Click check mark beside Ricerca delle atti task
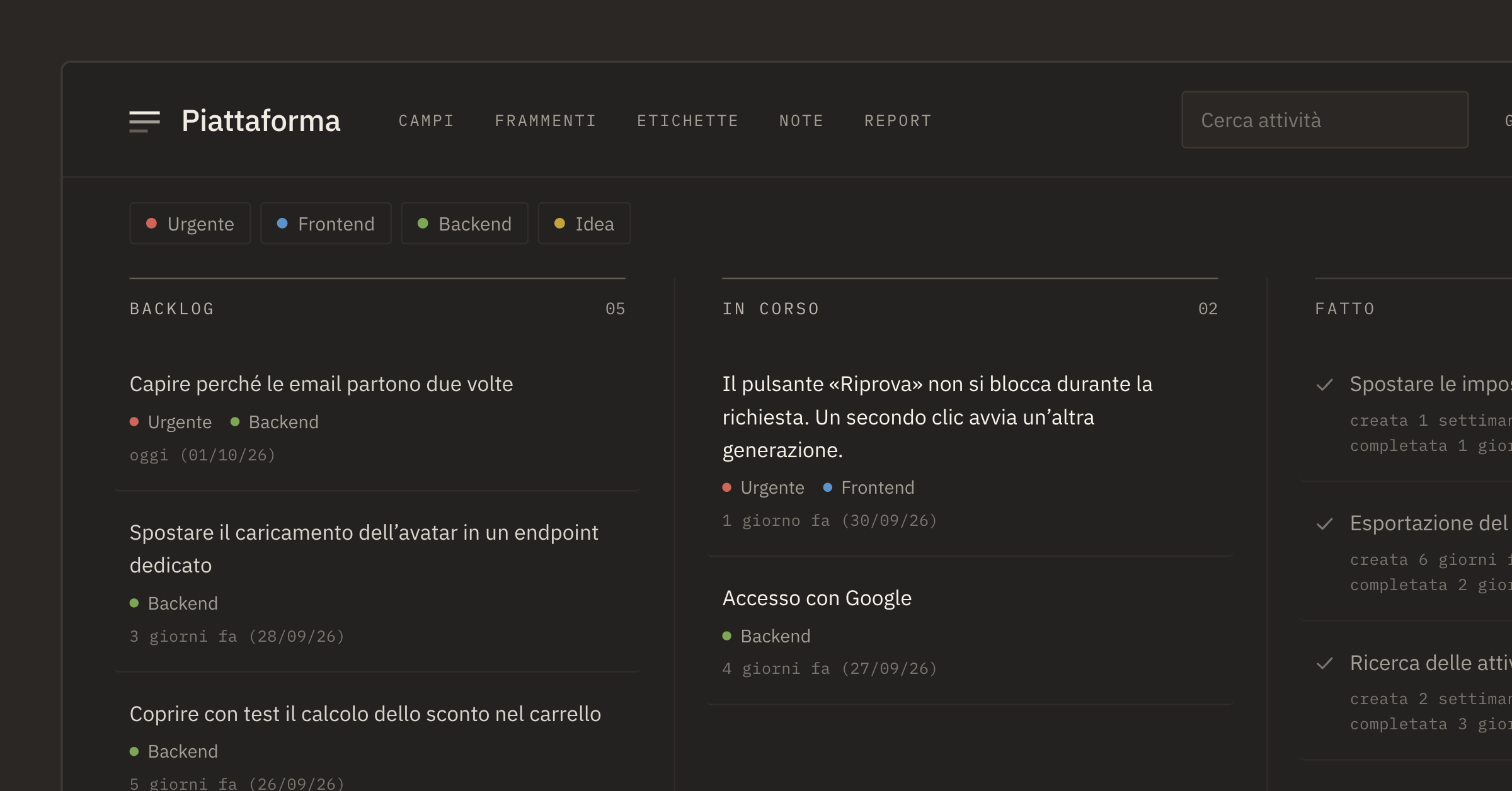Viewport: 1512px width, 791px height. pyautogui.click(x=1325, y=663)
